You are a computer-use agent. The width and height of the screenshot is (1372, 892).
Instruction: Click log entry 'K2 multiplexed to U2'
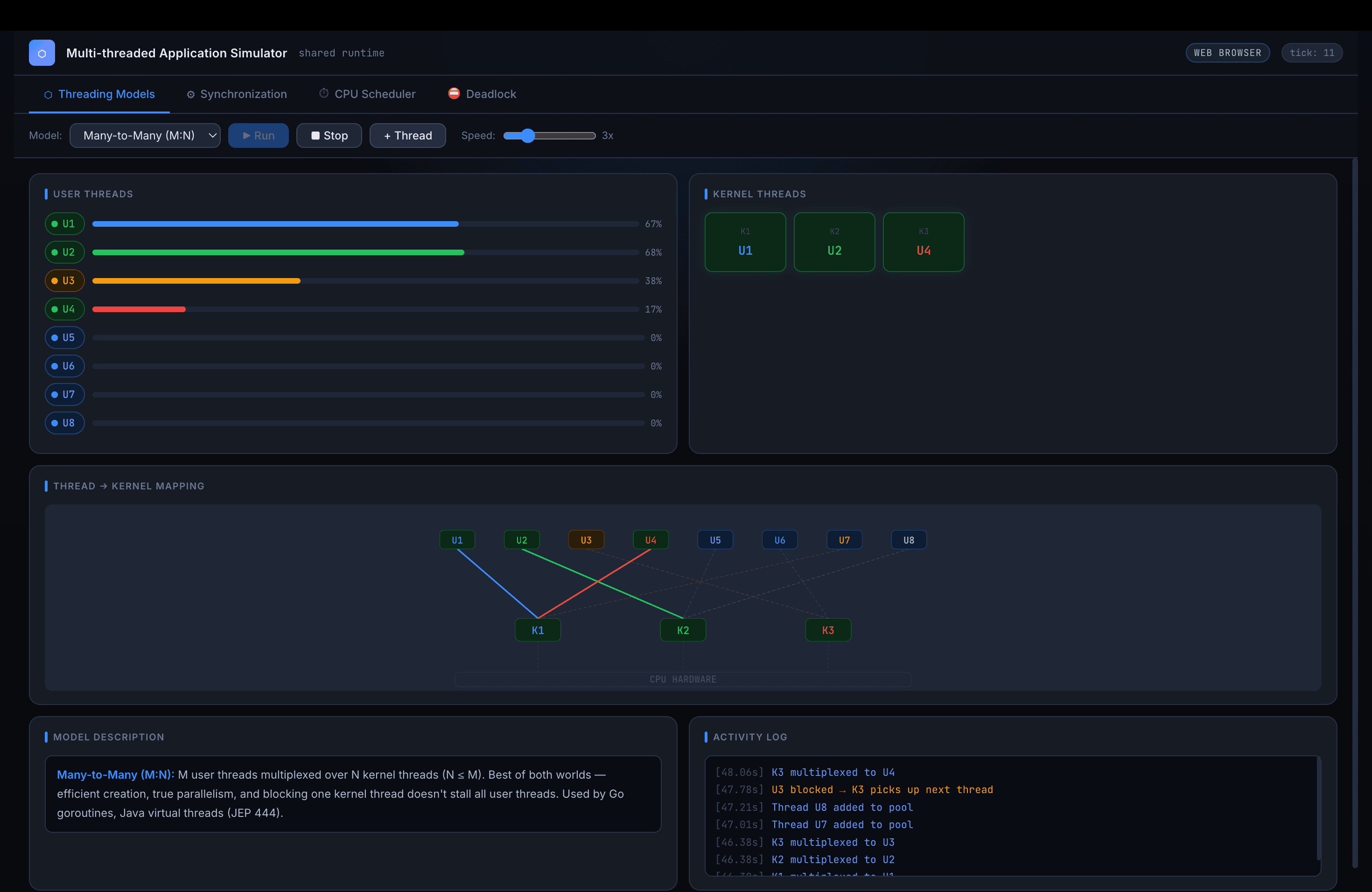click(x=833, y=860)
